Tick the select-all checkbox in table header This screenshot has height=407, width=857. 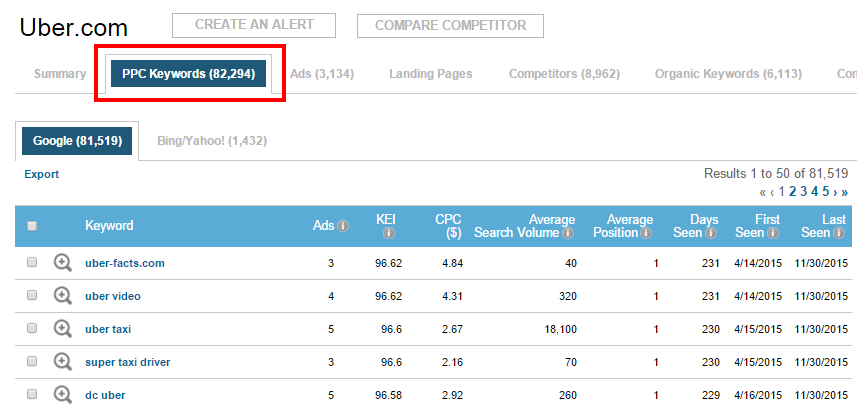pos(32,226)
